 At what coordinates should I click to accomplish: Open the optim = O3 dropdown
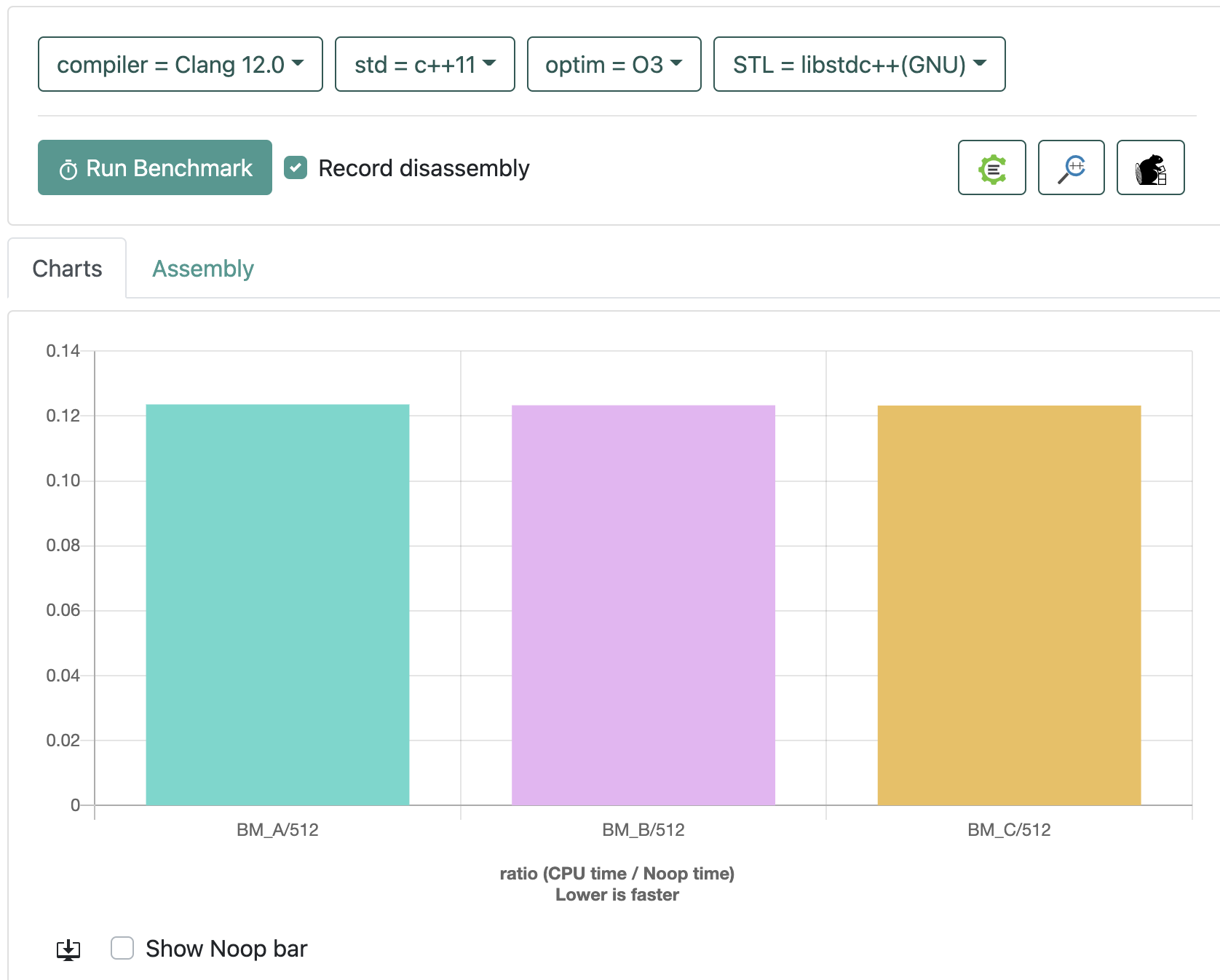(614, 64)
